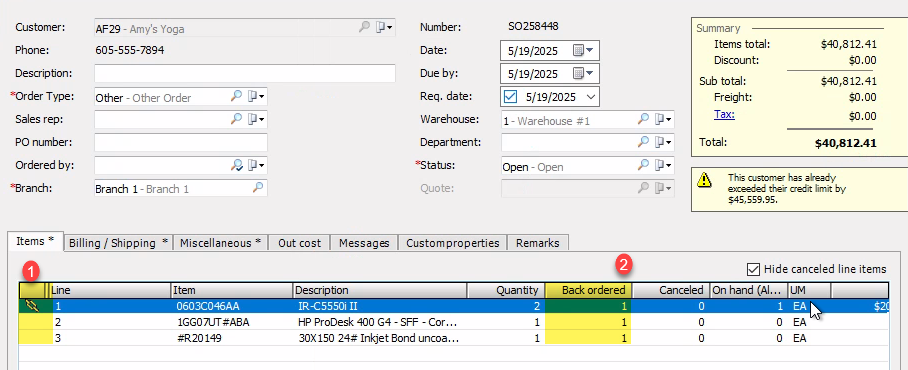The image size is (908, 370).
Task: Select item 0603C046AA in line 1
Action: click(x=207, y=306)
